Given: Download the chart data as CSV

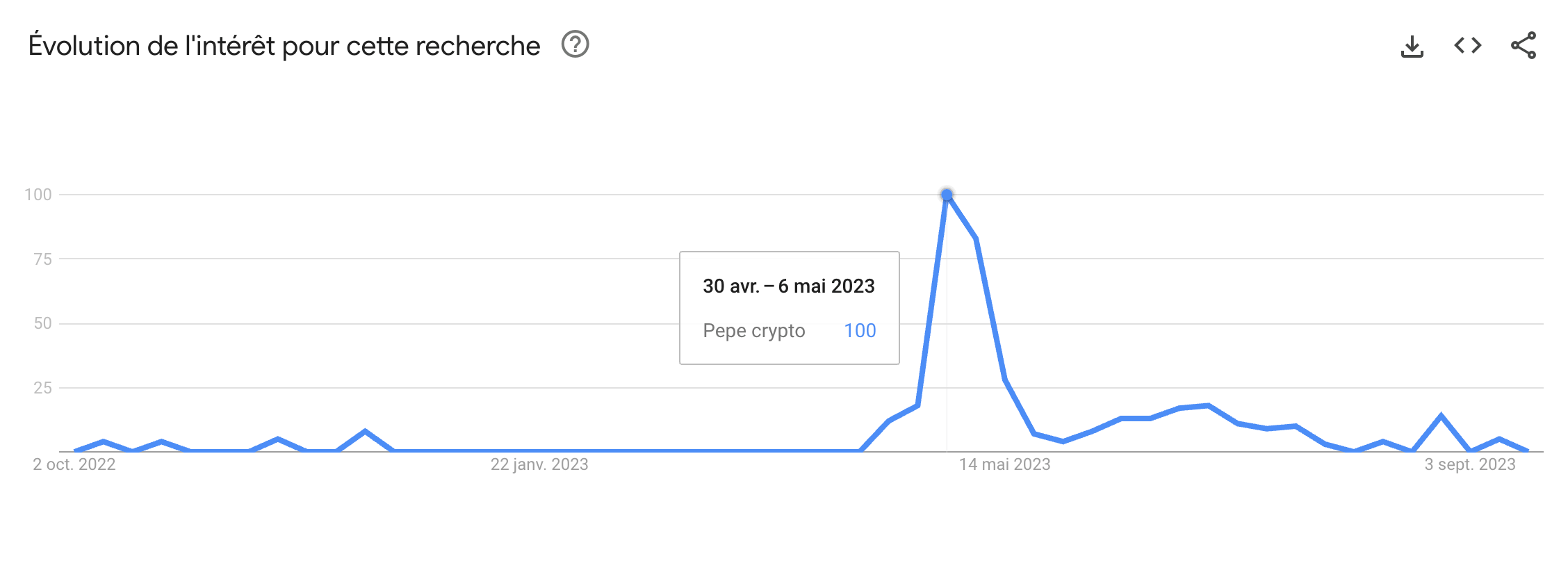Looking at the screenshot, I should (1412, 47).
